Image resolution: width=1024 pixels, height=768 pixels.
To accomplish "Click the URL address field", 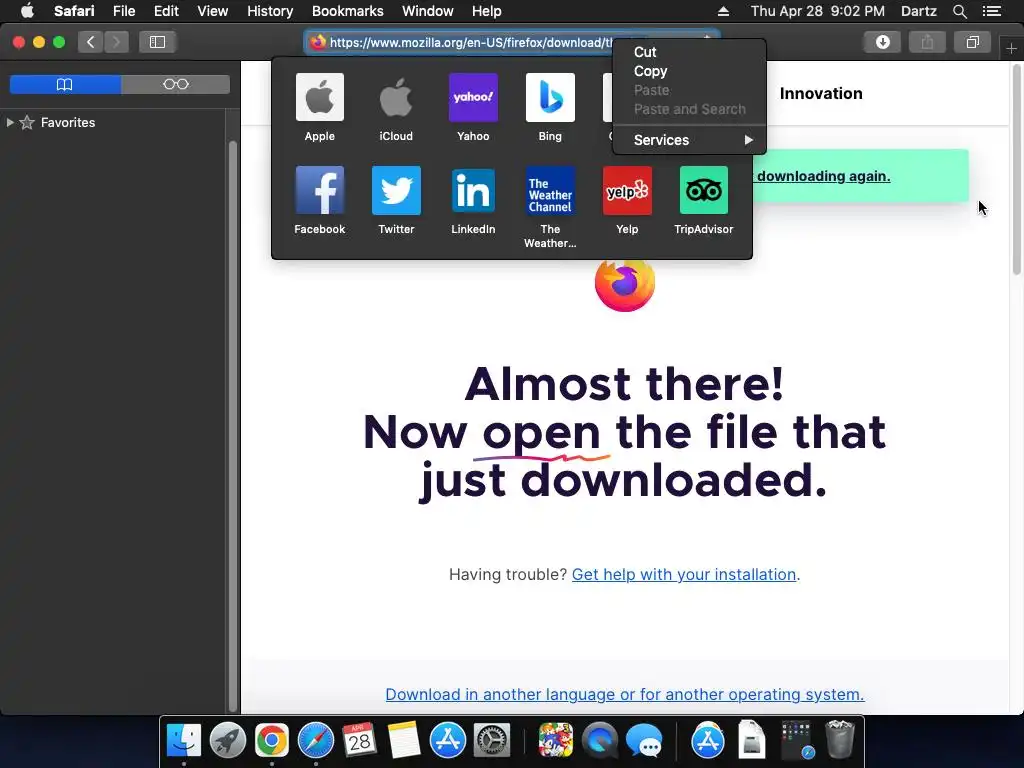I will pyautogui.click(x=512, y=42).
